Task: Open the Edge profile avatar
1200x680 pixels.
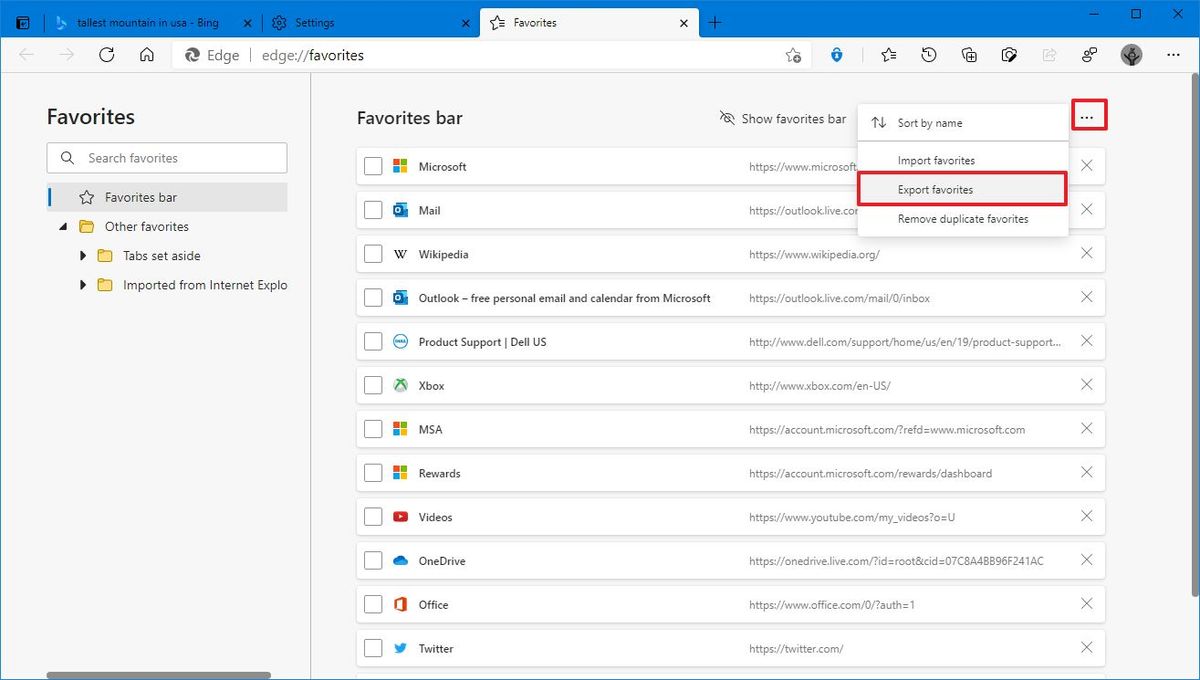Action: pyautogui.click(x=1131, y=55)
